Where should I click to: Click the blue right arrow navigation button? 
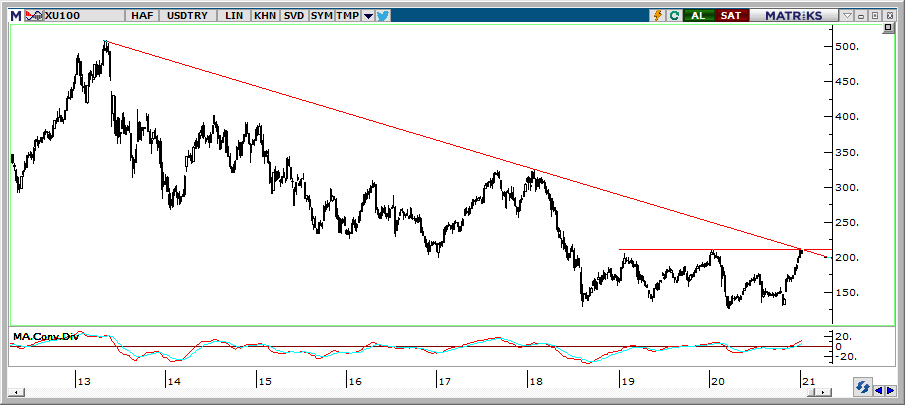[x=891, y=391]
